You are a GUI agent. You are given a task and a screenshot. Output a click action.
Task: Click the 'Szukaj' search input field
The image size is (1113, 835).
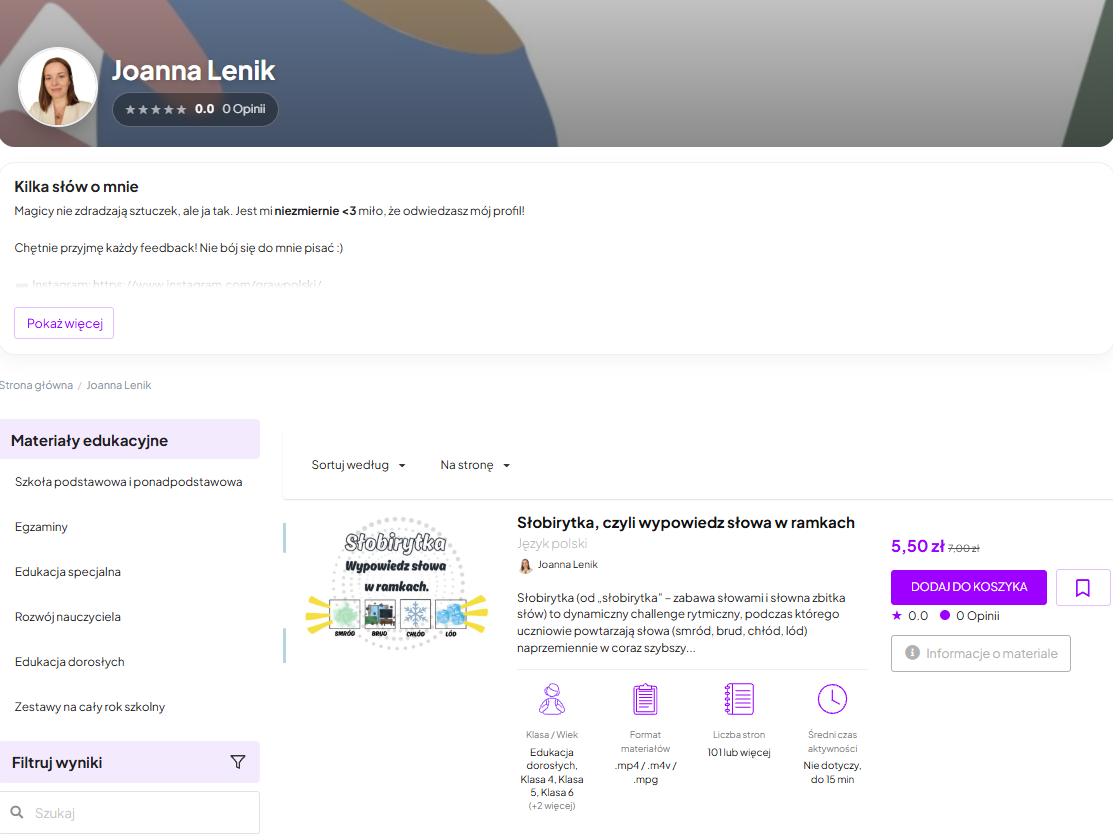tap(130, 812)
